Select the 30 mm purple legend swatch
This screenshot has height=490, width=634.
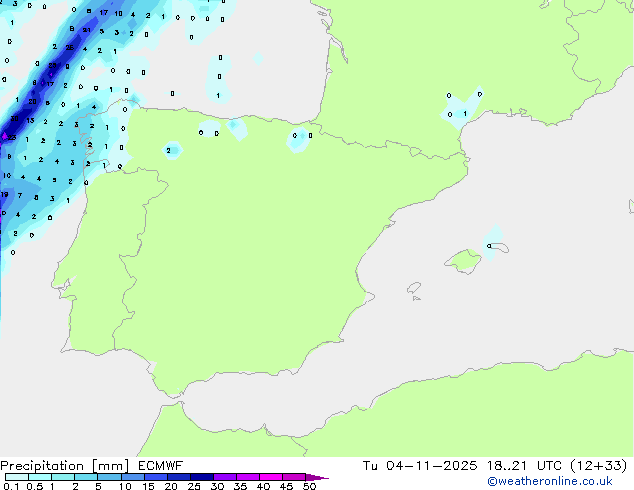coord(225,477)
